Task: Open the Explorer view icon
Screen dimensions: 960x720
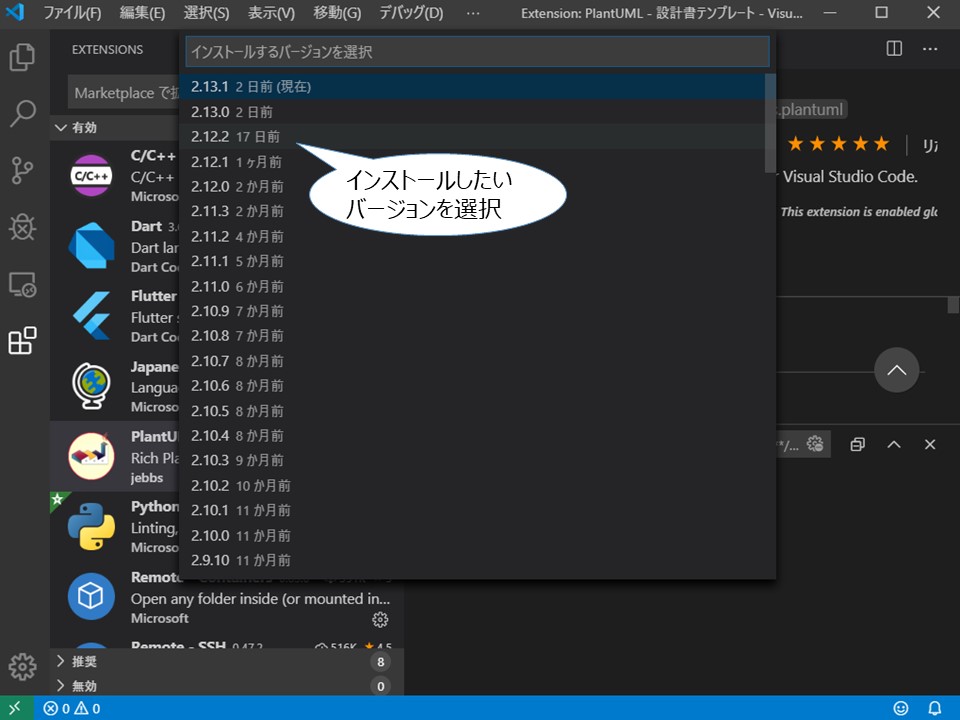Action: 22,60
